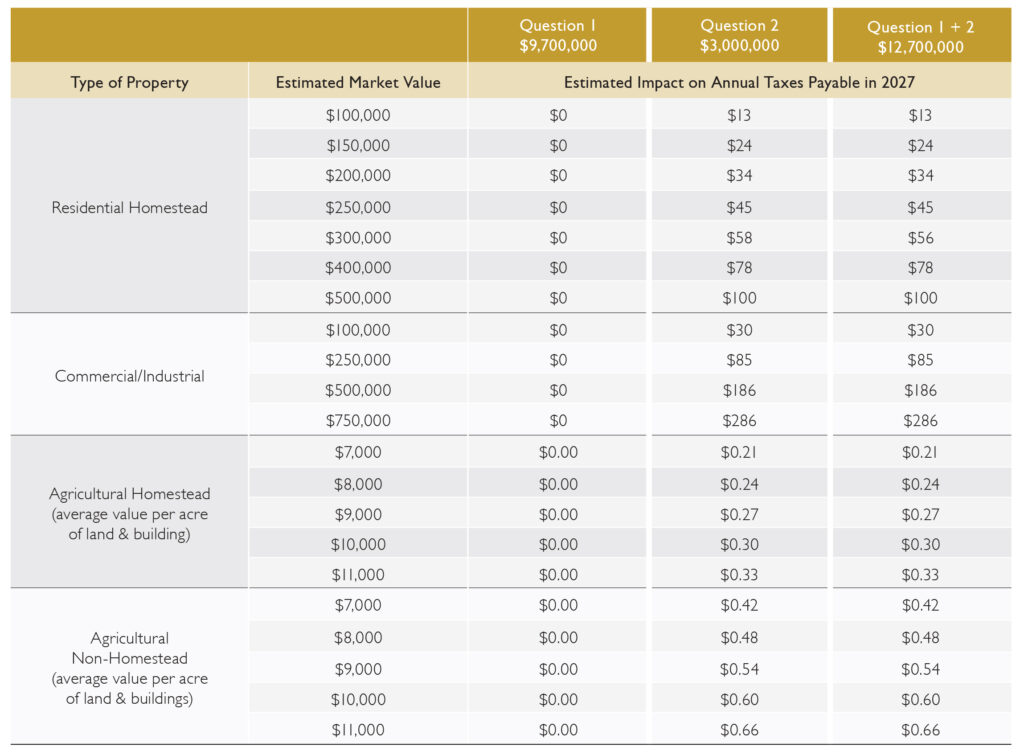Image resolution: width=1024 pixels, height=755 pixels.
Task: Click the $286 value under Question 2
Action: tap(739, 420)
